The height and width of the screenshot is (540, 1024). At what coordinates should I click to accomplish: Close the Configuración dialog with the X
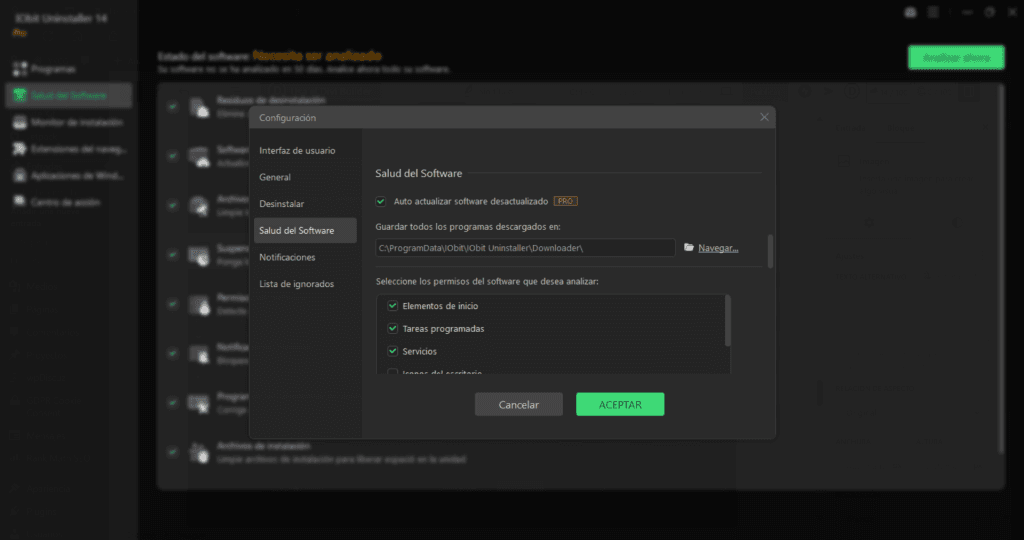pyautogui.click(x=764, y=118)
